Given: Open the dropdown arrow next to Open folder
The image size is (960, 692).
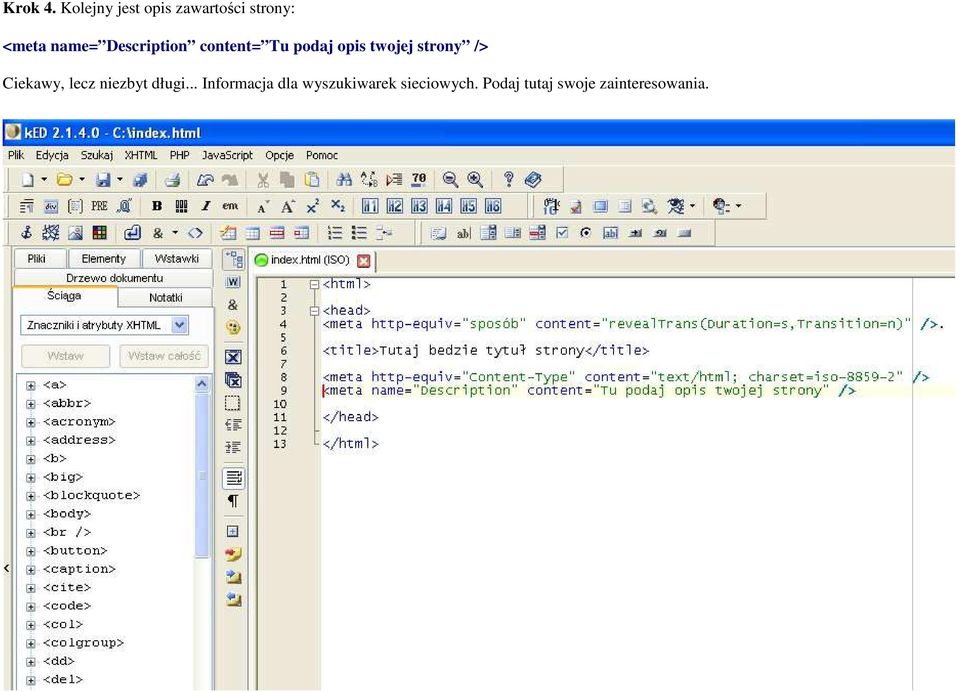Looking at the screenshot, I should click(x=81, y=179).
